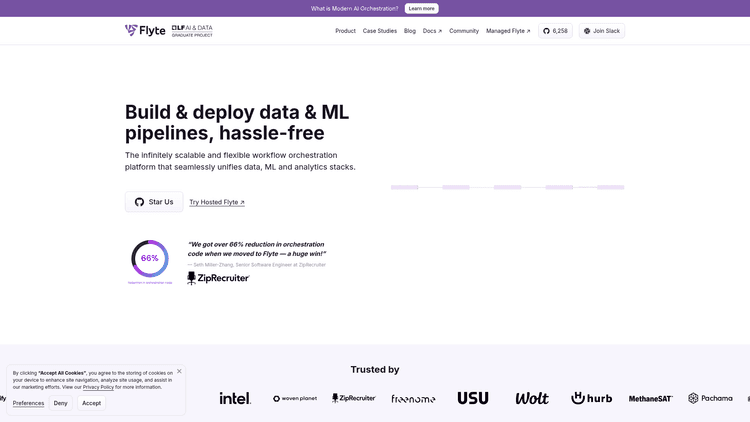Click the 'Build & deploy data & ML pipelines' headline
Screen dimensions: 750x422
click(237, 122)
